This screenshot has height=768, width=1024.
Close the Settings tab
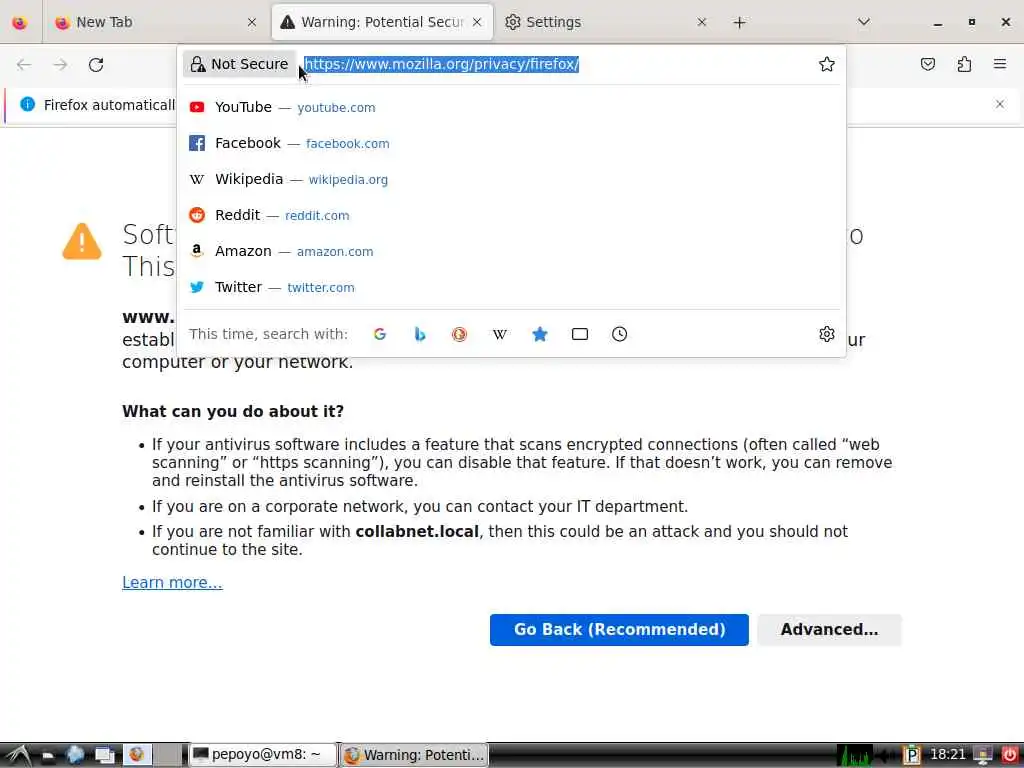click(701, 22)
